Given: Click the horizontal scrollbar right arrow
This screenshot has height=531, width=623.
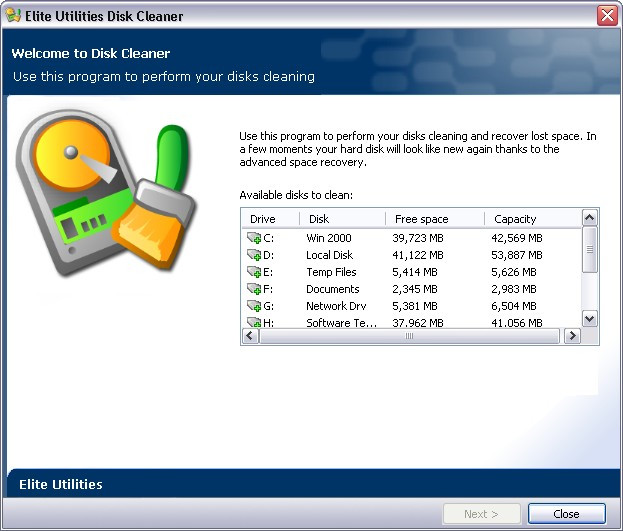Looking at the screenshot, I should tap(573, 336).
